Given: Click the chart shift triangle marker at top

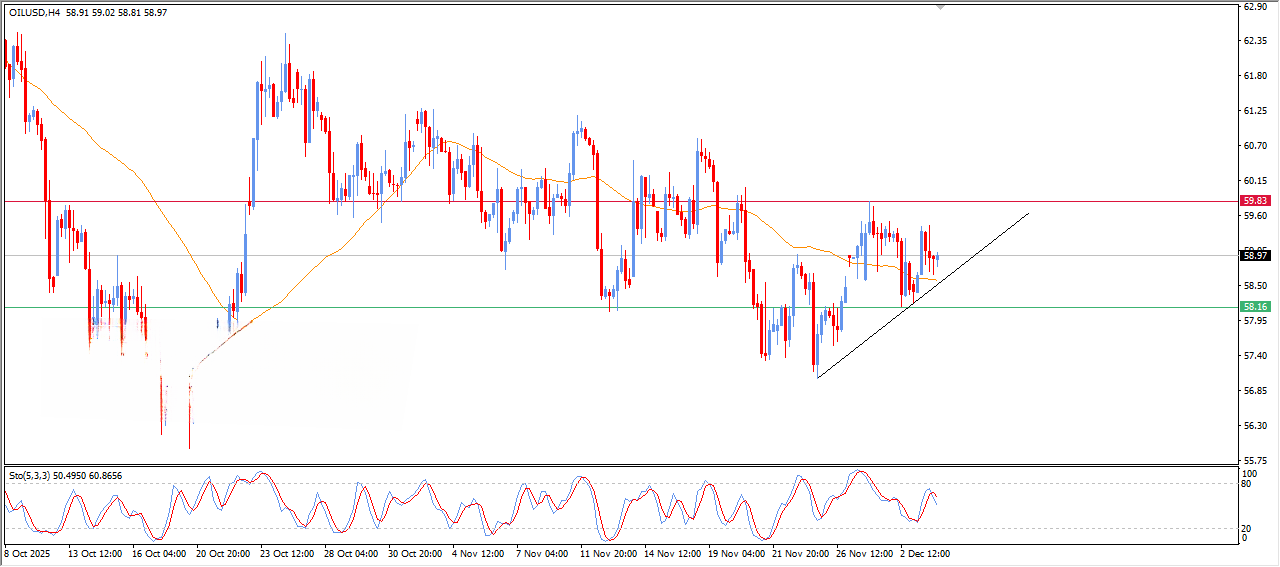Looking at the screenshot, I should coord(940,7).
